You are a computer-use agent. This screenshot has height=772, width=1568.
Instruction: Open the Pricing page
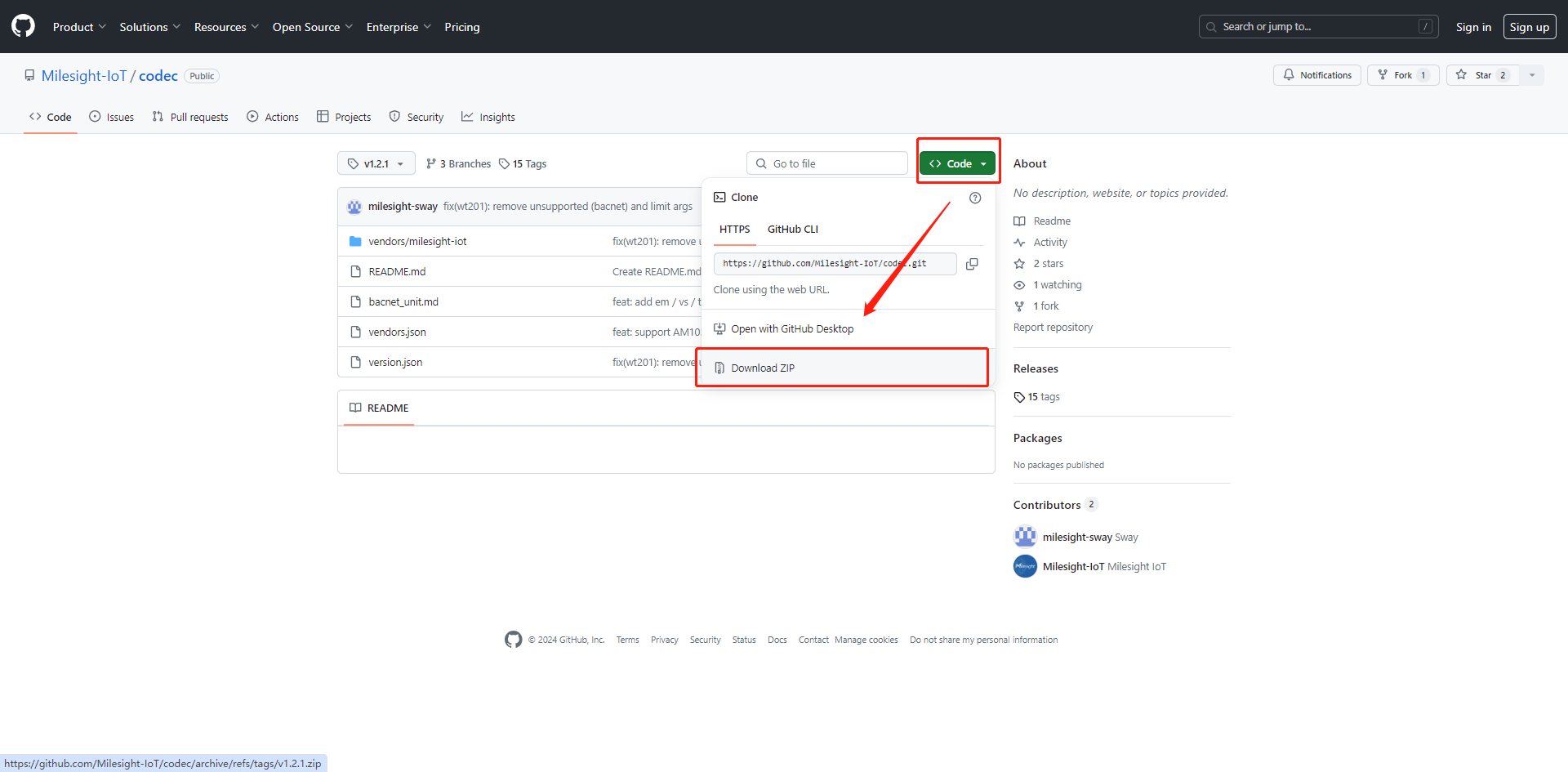pyautogui.click(x=462, y=27)
